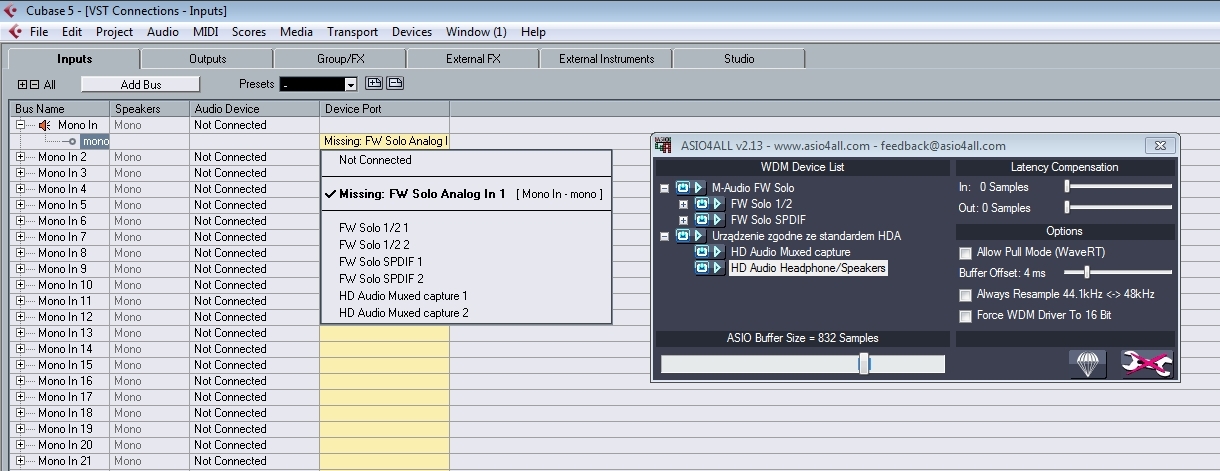Click the Cubase logo in the title bar
1220x471 pixels.
click(x=11, y=11)
